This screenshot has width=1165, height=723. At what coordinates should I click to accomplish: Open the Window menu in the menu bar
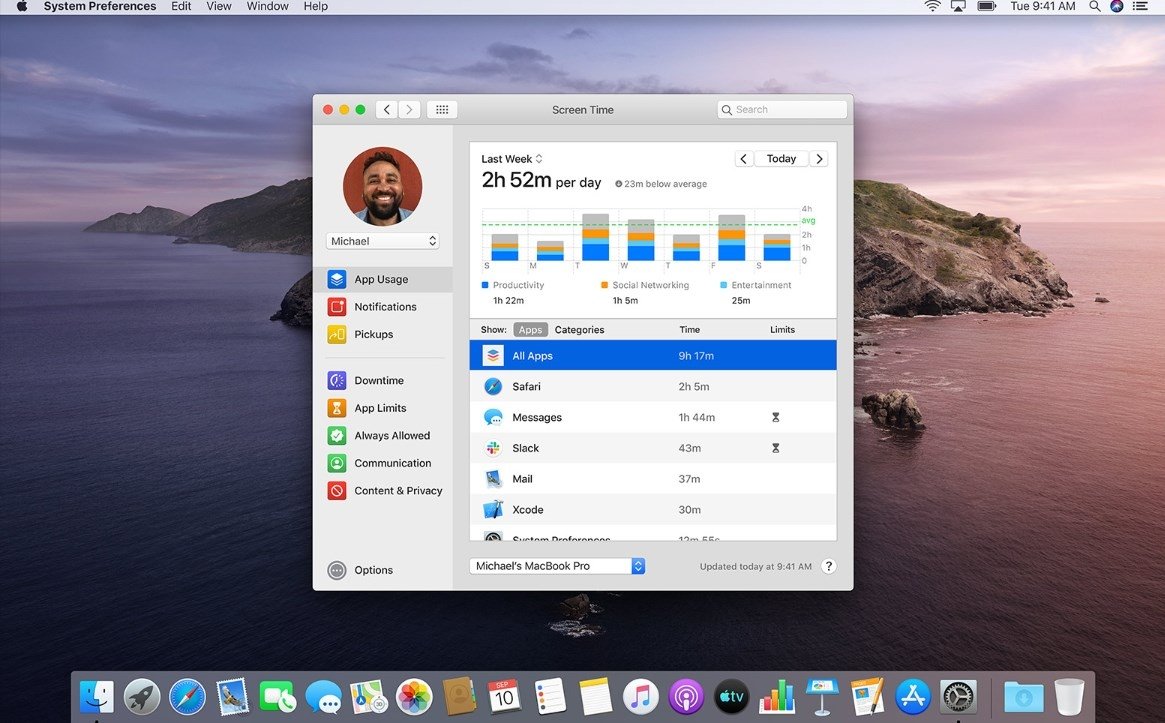266,6
